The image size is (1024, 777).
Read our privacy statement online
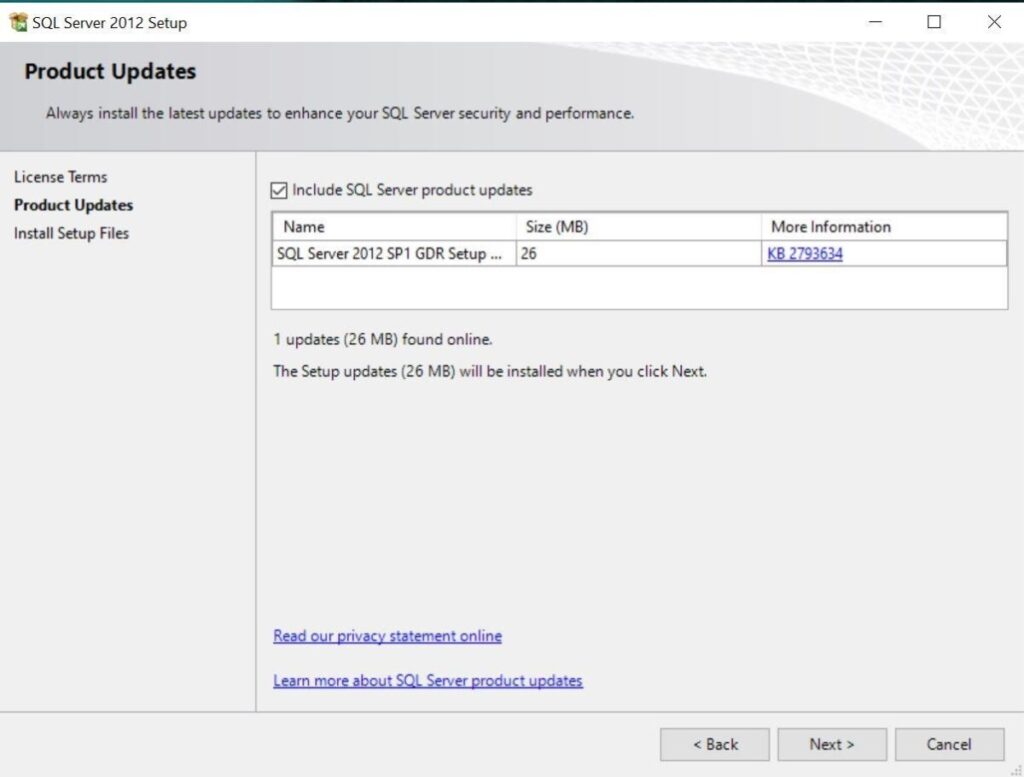click(387, 636)
